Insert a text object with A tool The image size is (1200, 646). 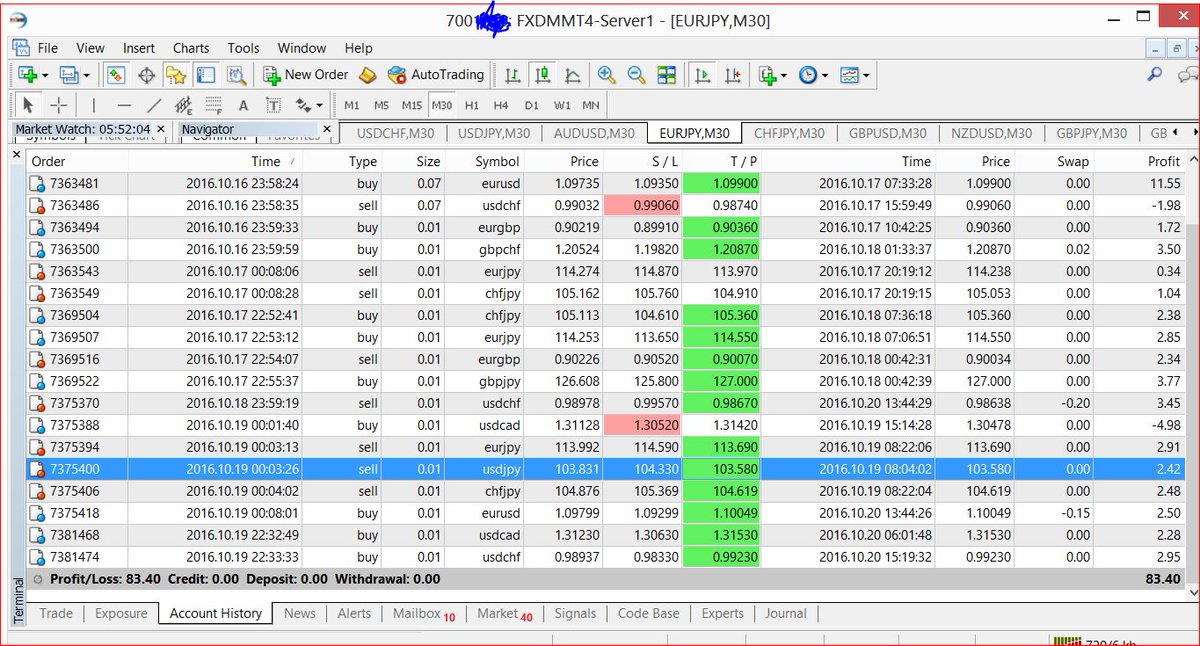pos(243,104)
